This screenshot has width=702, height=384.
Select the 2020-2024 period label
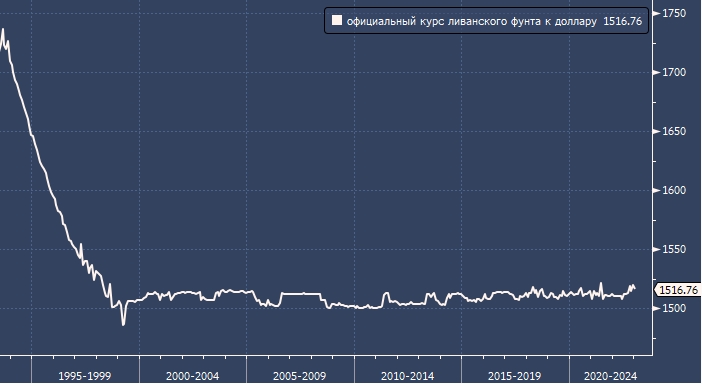pyautogui.click(x=610, y=376)
